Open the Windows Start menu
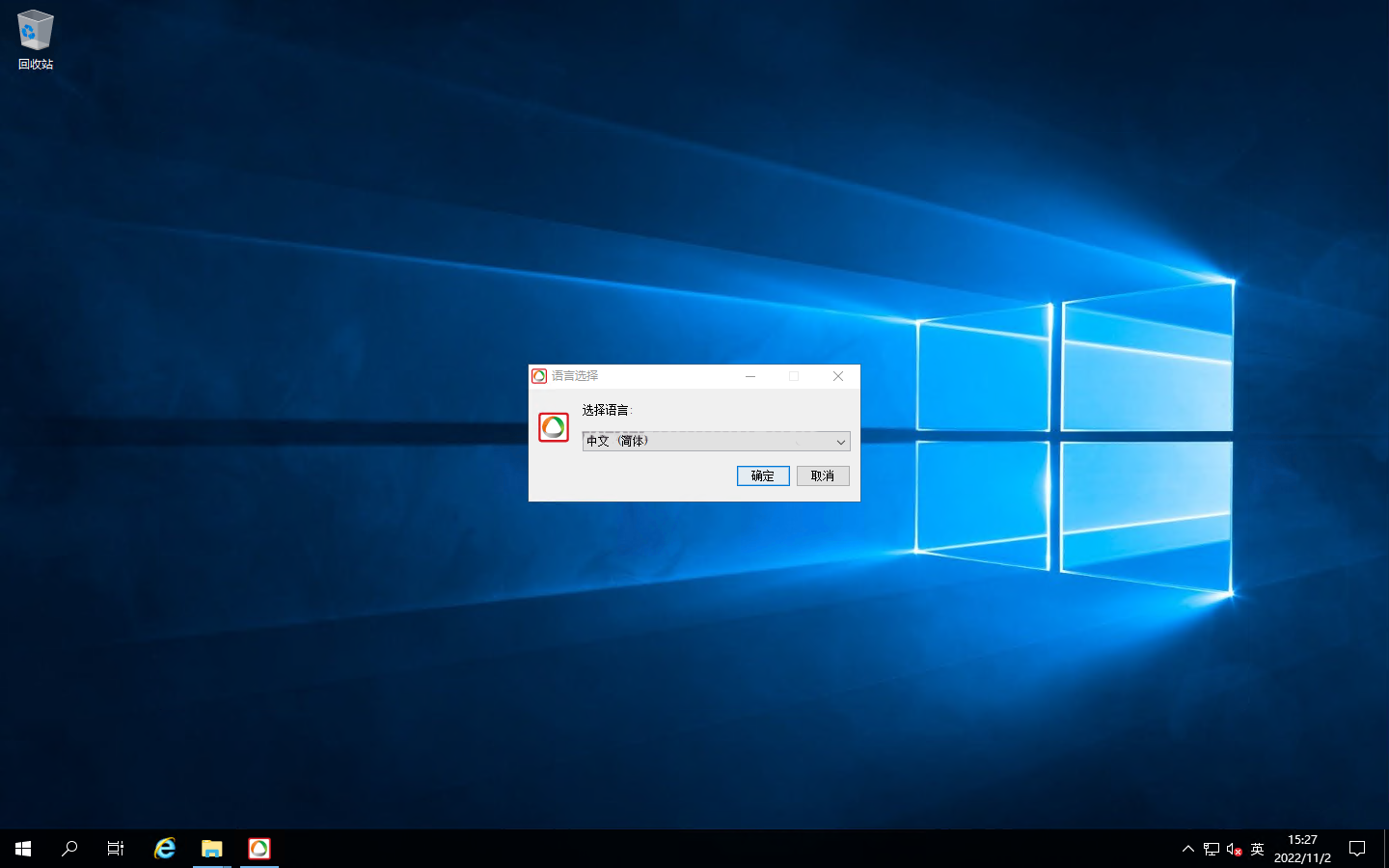The image size is (1389, 868). click(x=23, y=849)
